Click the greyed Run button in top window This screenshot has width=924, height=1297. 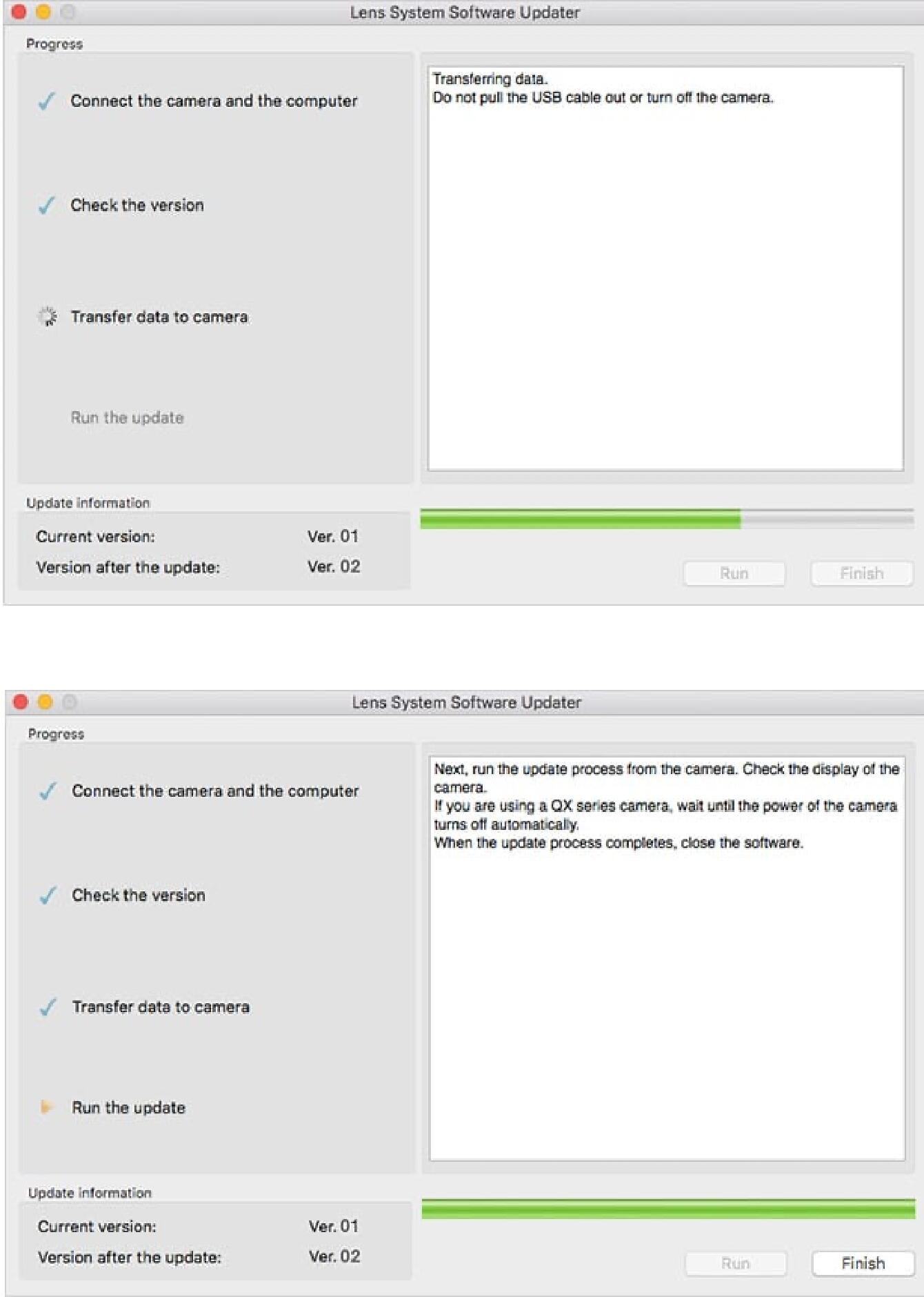734,573
